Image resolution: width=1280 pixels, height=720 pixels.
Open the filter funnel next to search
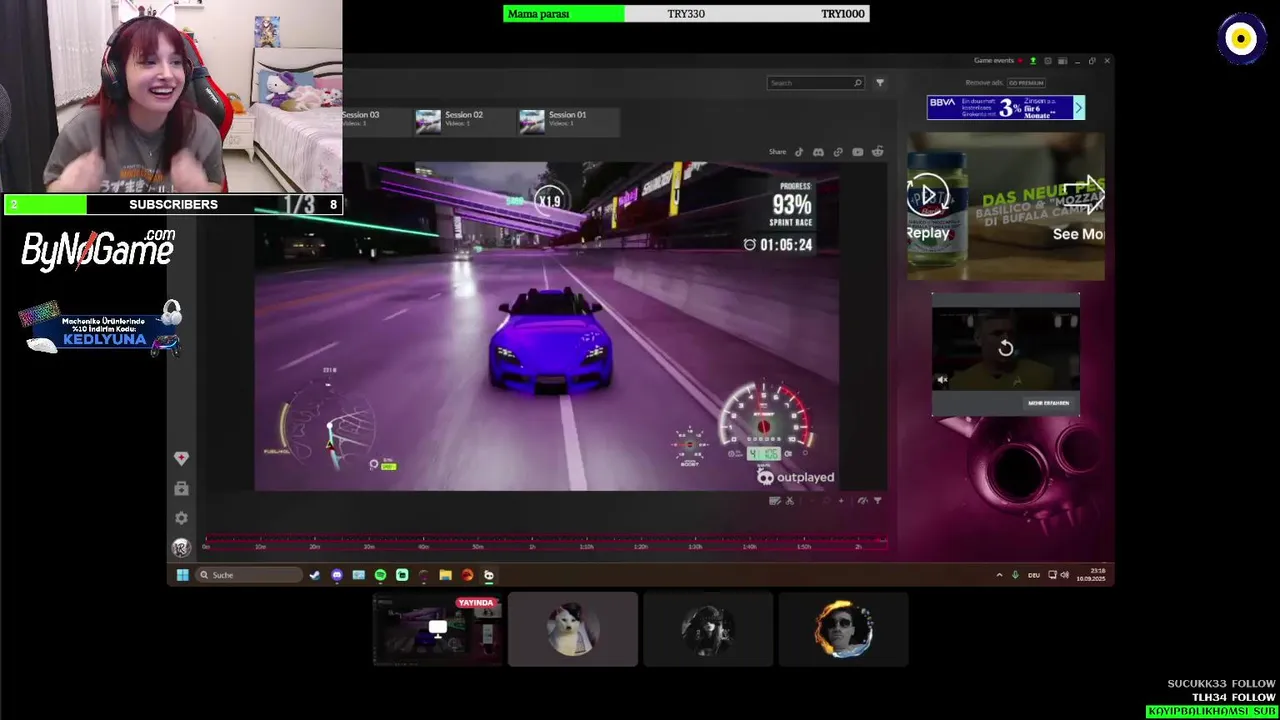[x=880, y=83]
